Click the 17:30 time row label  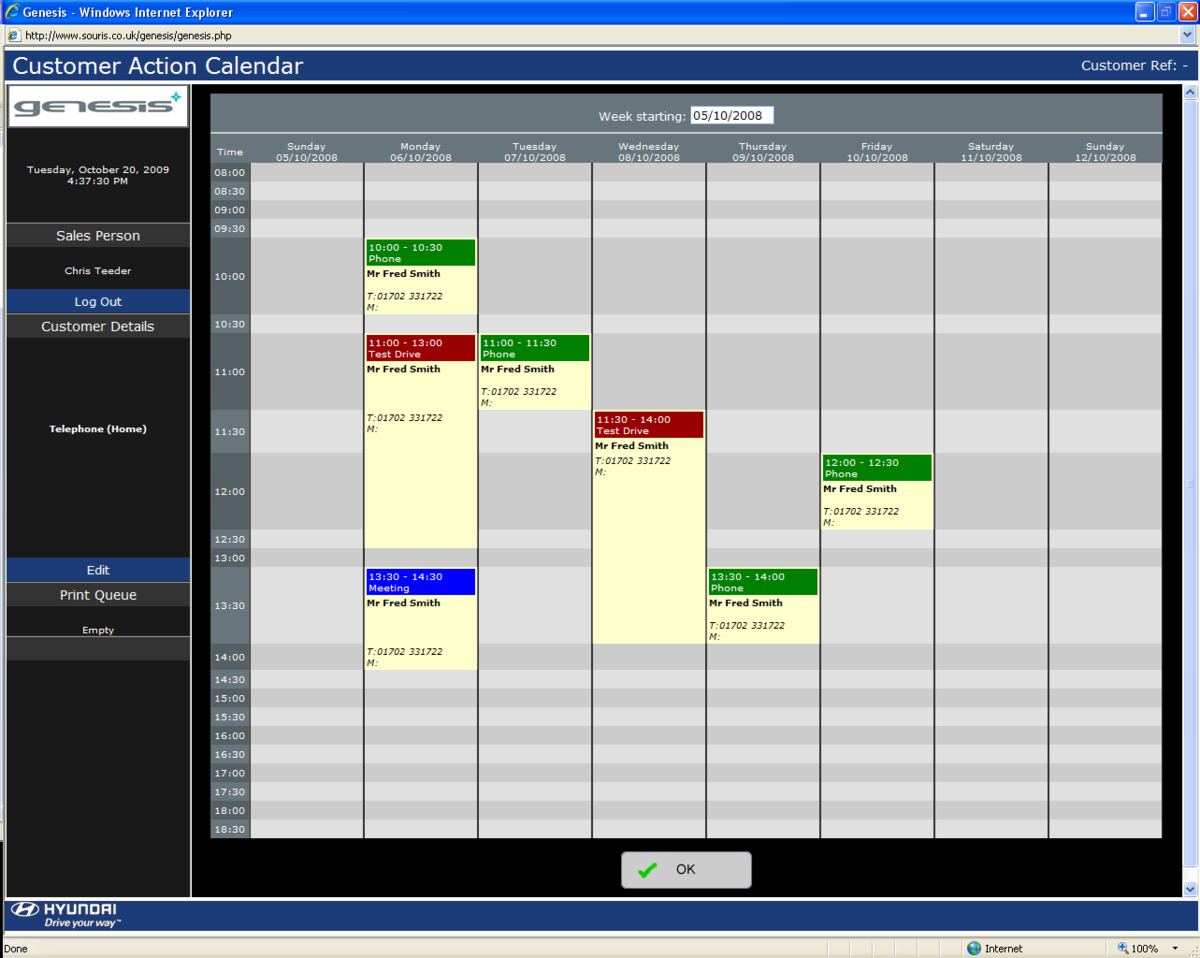[x=230, y=792]
